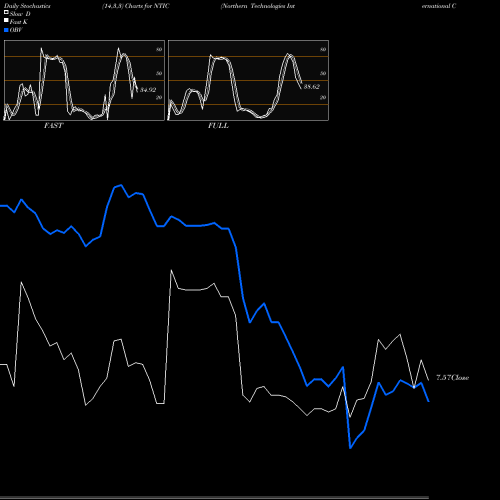This screenshot has height=500, width=500.
Task: Click the 'ernational C' title fragment
Action: (439, 6)
